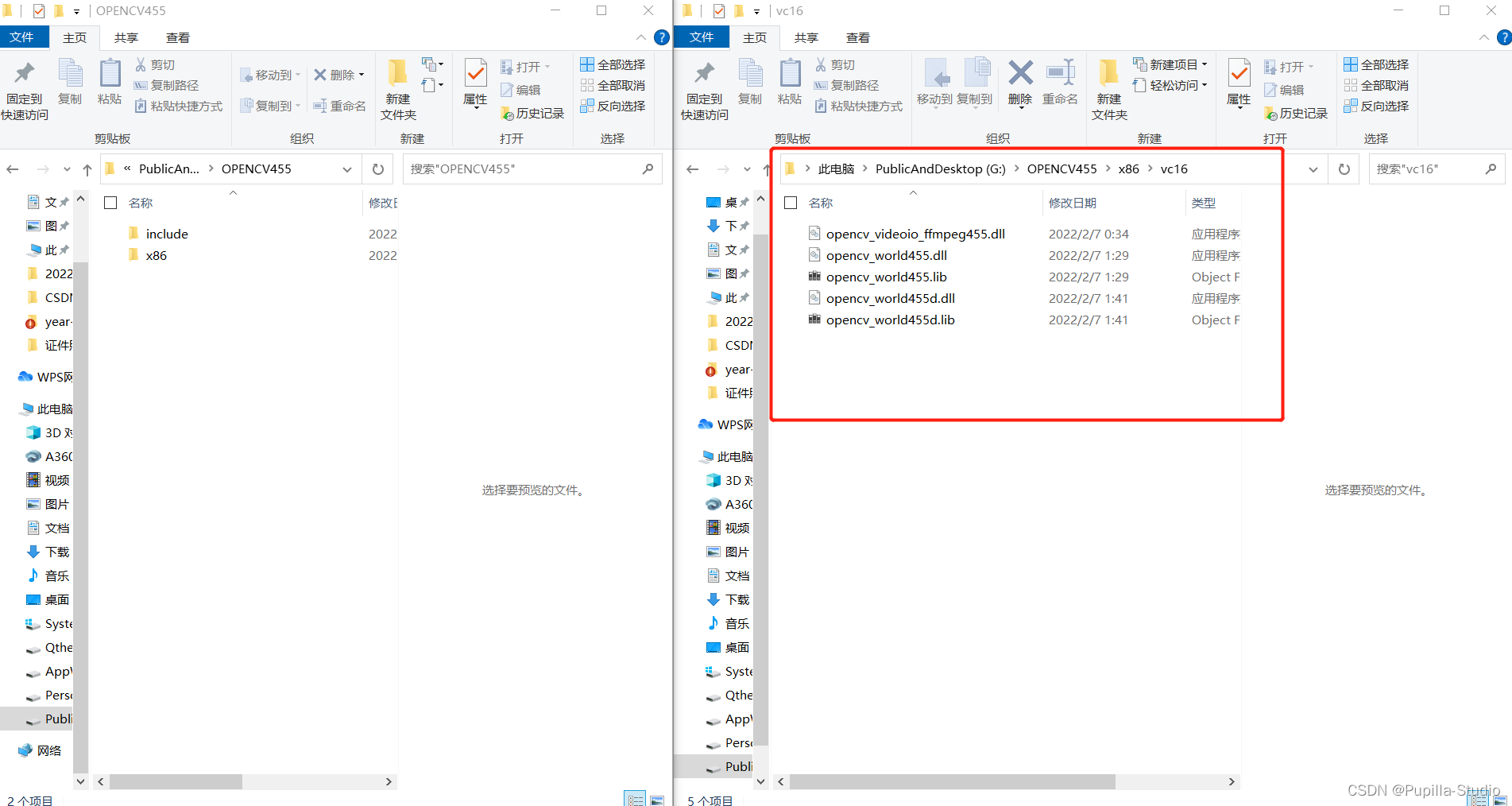
Task: Click New folder icon in OPENCV455 window
Action: point(398,90)
